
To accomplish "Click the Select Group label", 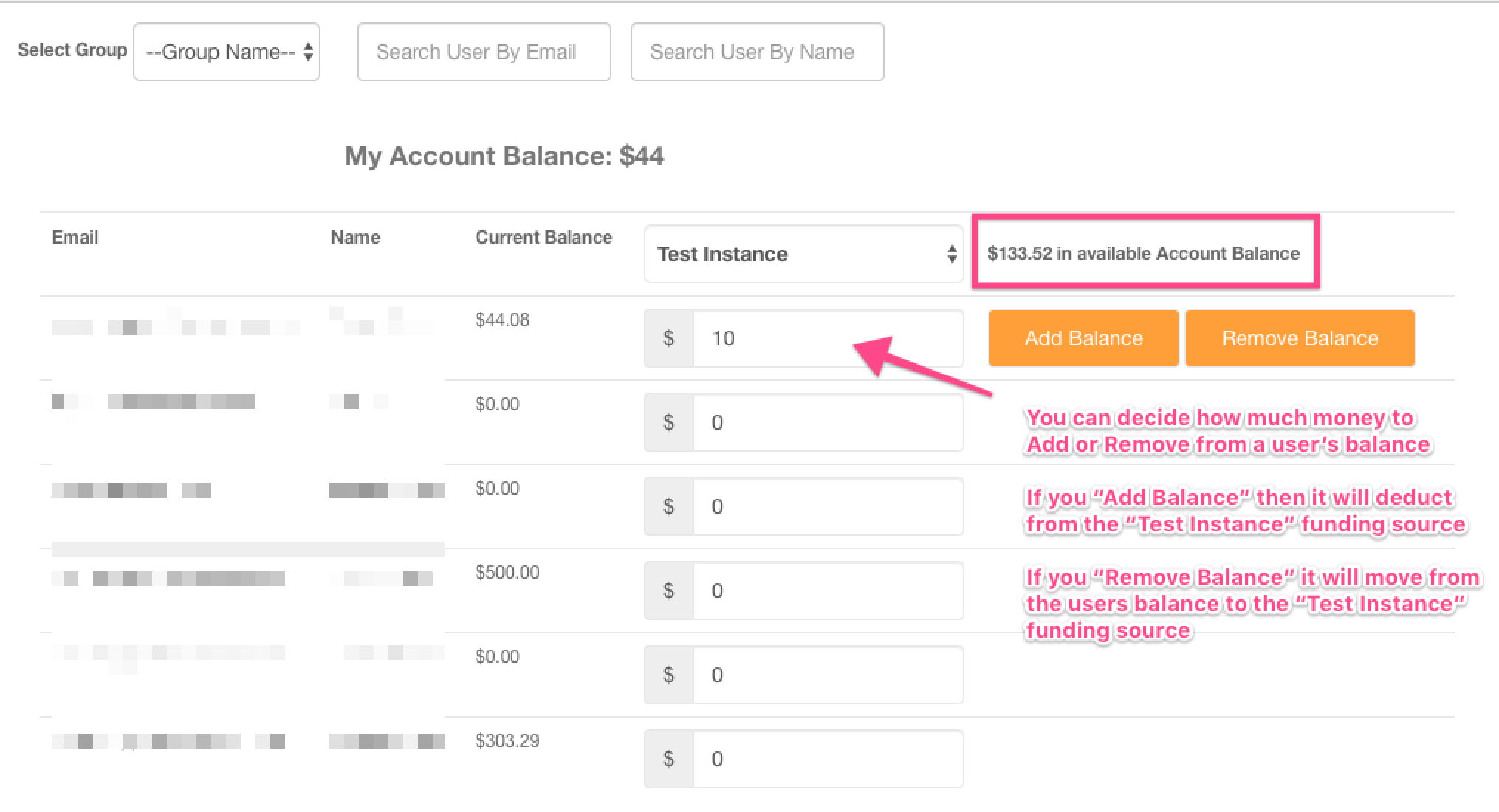I will 72,50.
